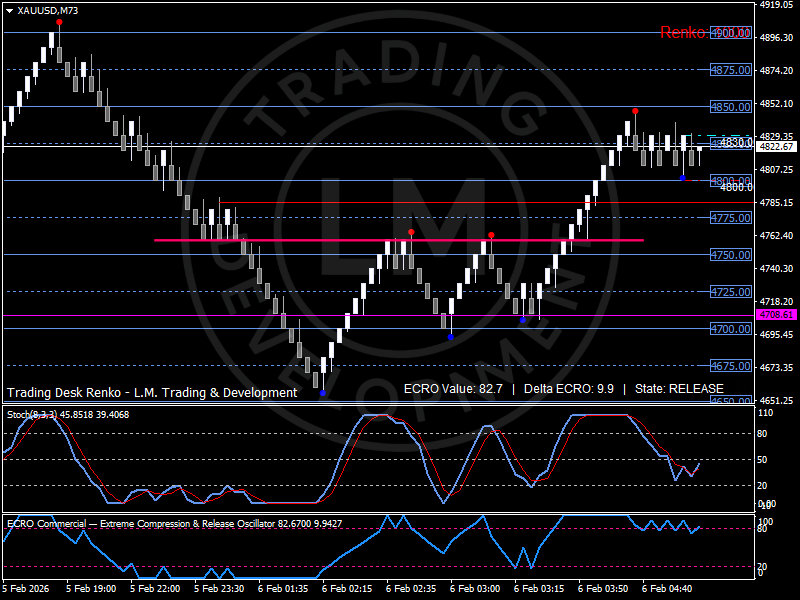
Task: Click the red dot near 4850 high
Action: pos(635,111)
